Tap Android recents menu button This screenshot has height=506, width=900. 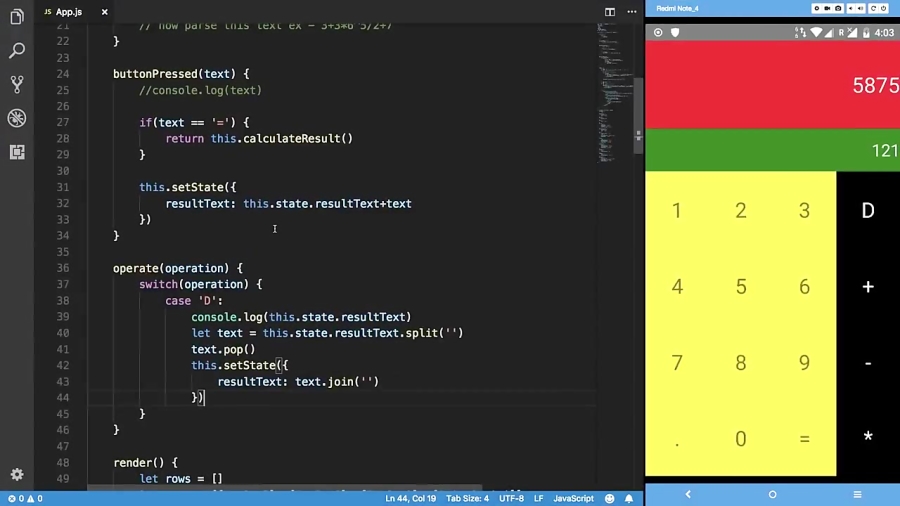click(x=857, y=494)
